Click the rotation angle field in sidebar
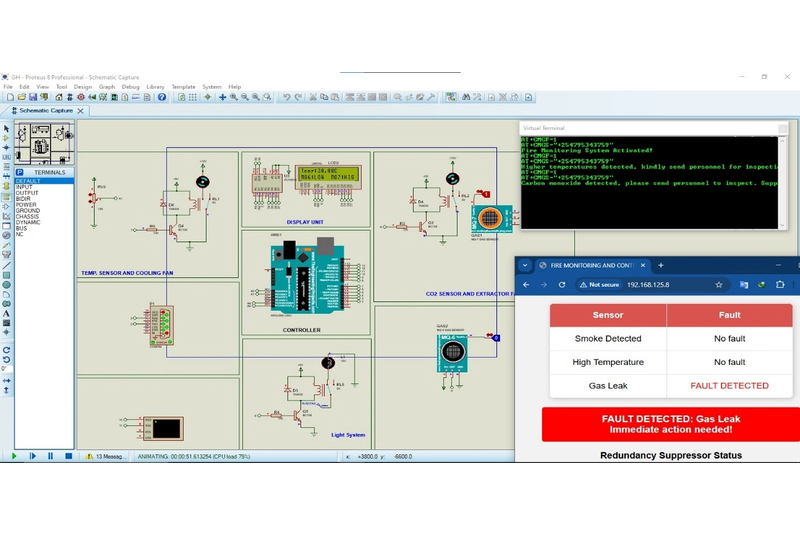Screen dimensions: 800x535 click(x=5, y=369)
